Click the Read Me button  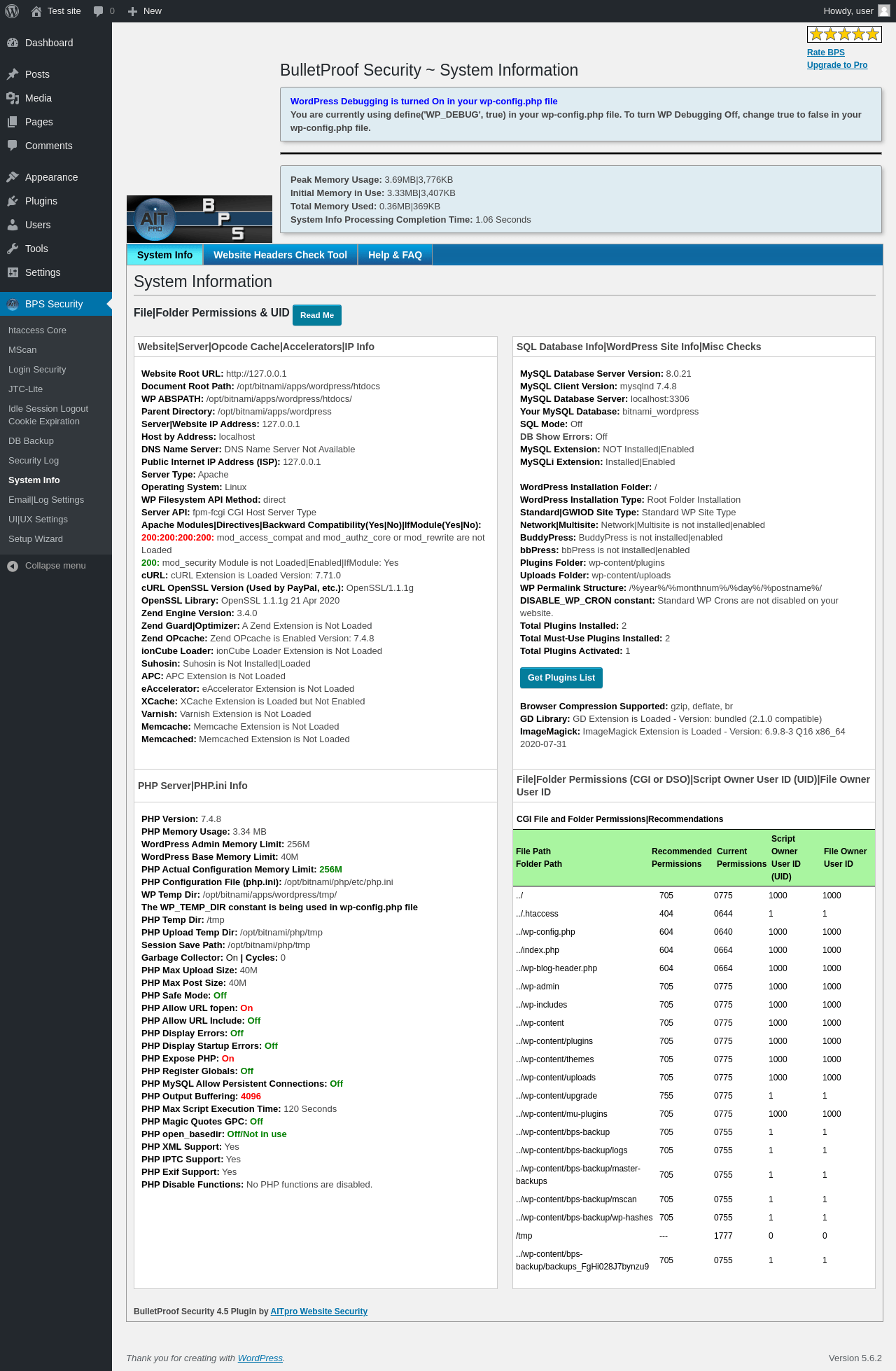[x=317, y=315]
